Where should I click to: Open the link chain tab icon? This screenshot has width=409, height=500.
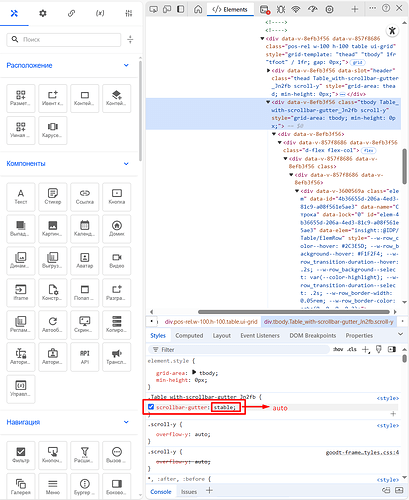pos(71,13)
